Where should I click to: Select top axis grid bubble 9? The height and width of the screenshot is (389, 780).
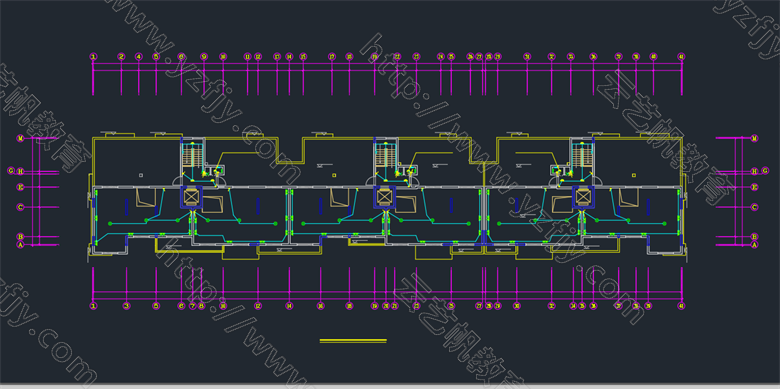203,57
